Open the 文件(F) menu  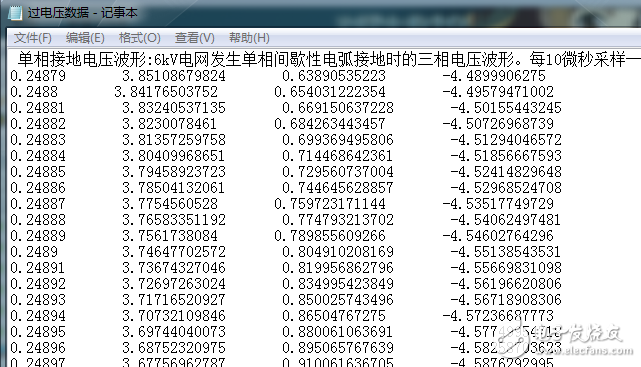33,38
